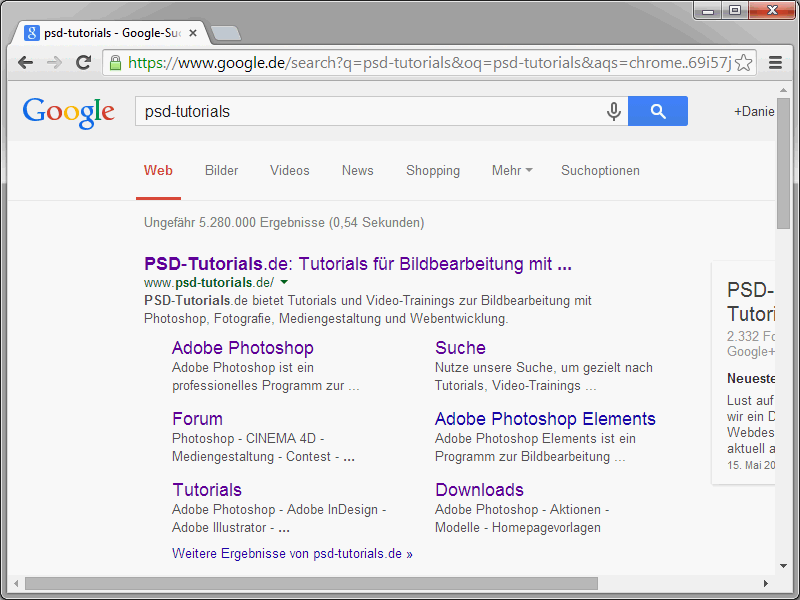
Task: Click the horizontal scrollbar left arrow
Action: tap(16, 583)
